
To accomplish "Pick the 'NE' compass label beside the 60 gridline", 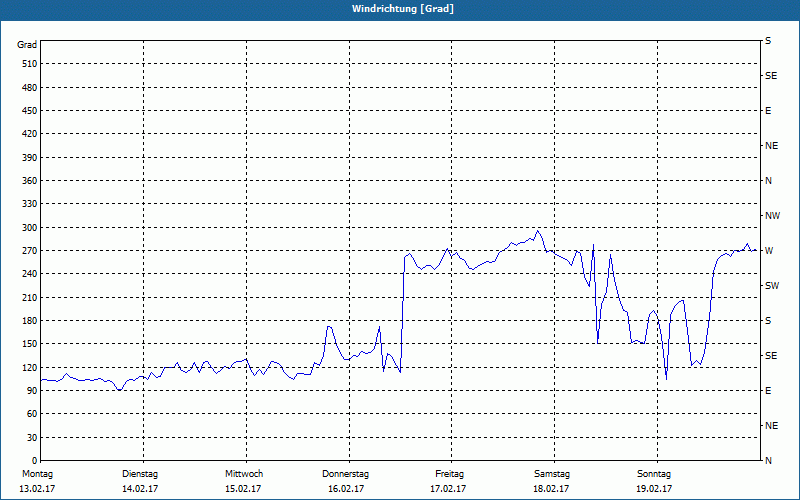I will click(771, 426).
